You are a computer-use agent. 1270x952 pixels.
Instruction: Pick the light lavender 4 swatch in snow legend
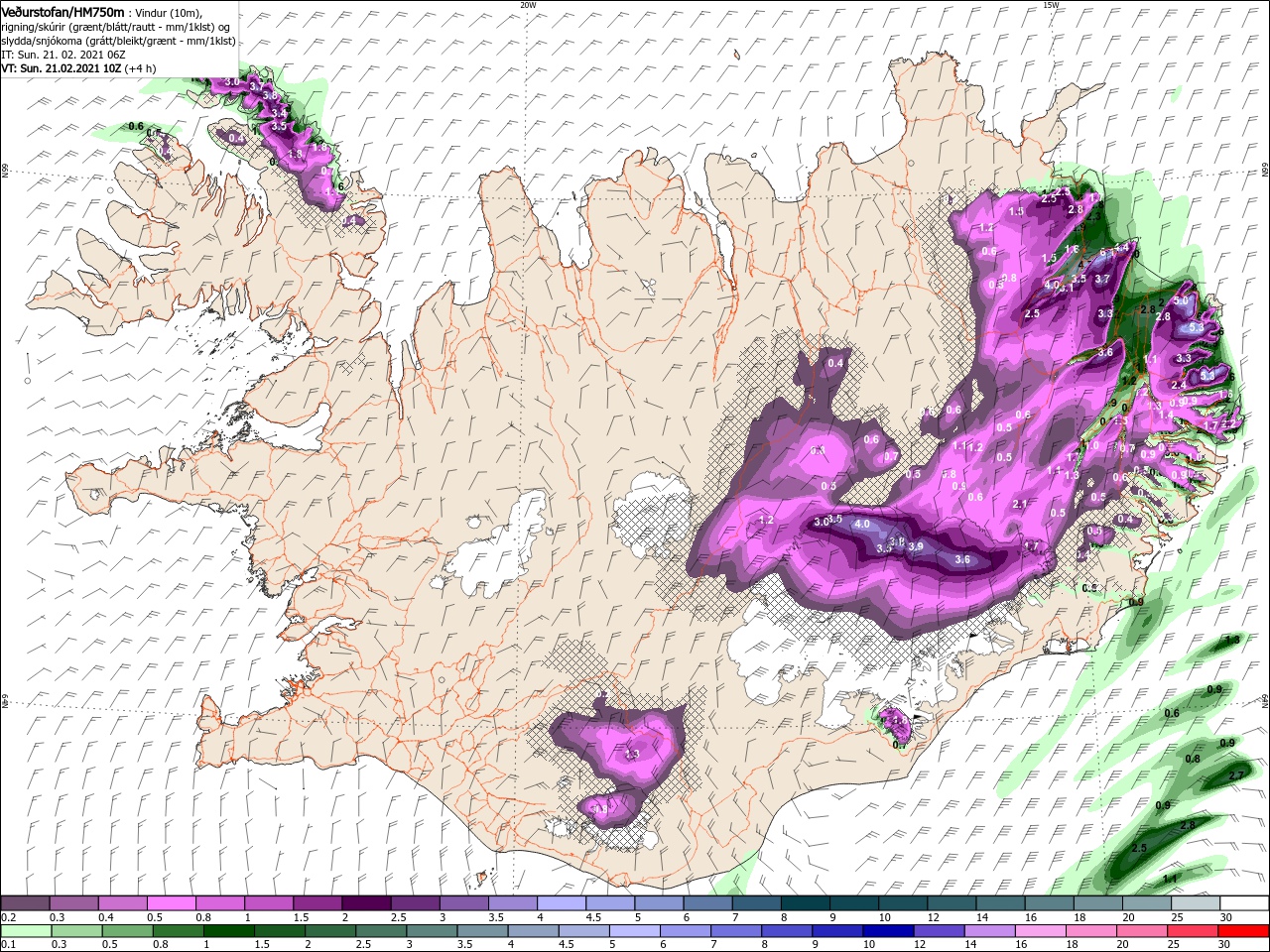[560, 903]
